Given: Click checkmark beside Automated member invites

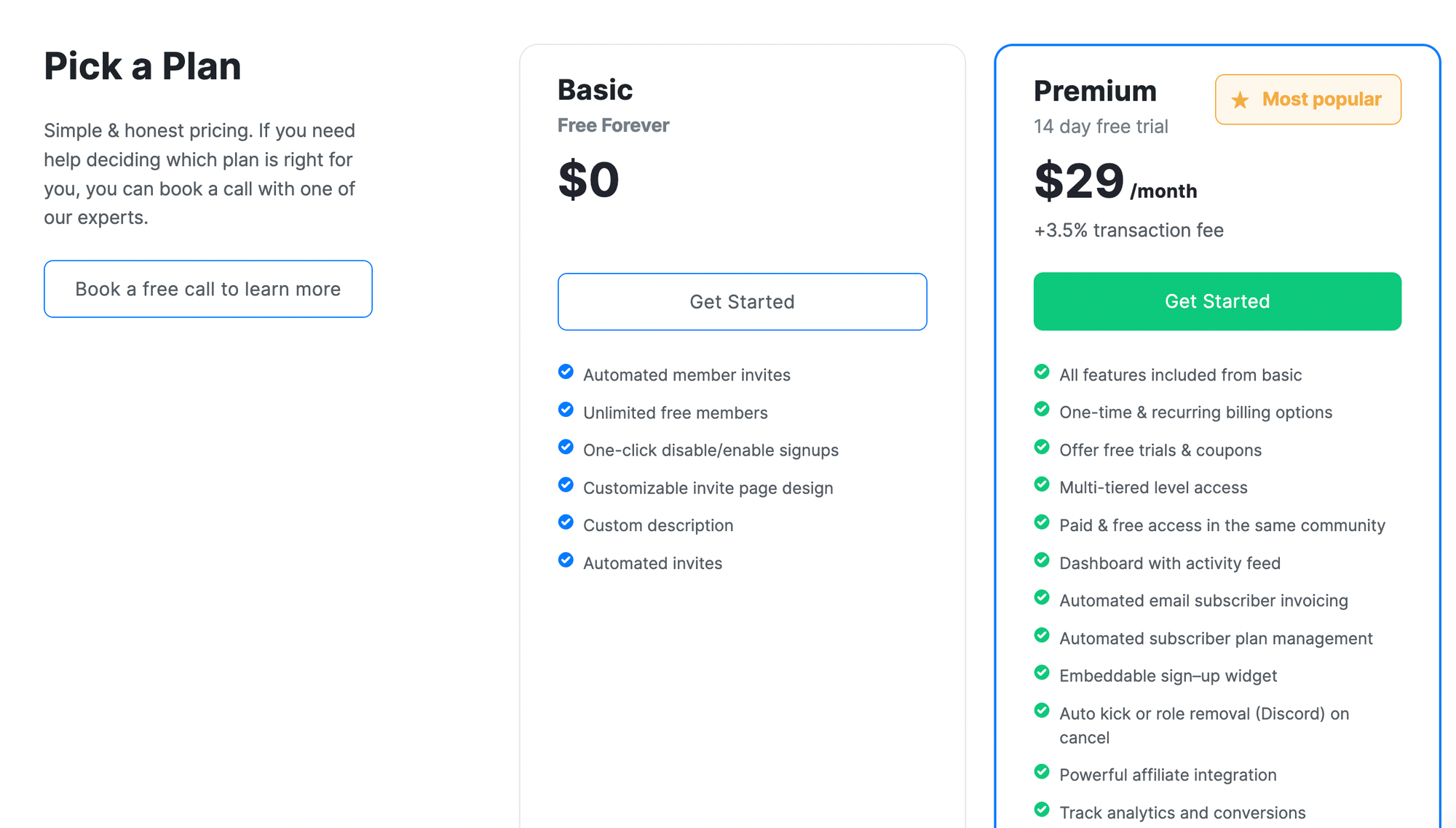Looking at the screenshot, I should point(566,372).
